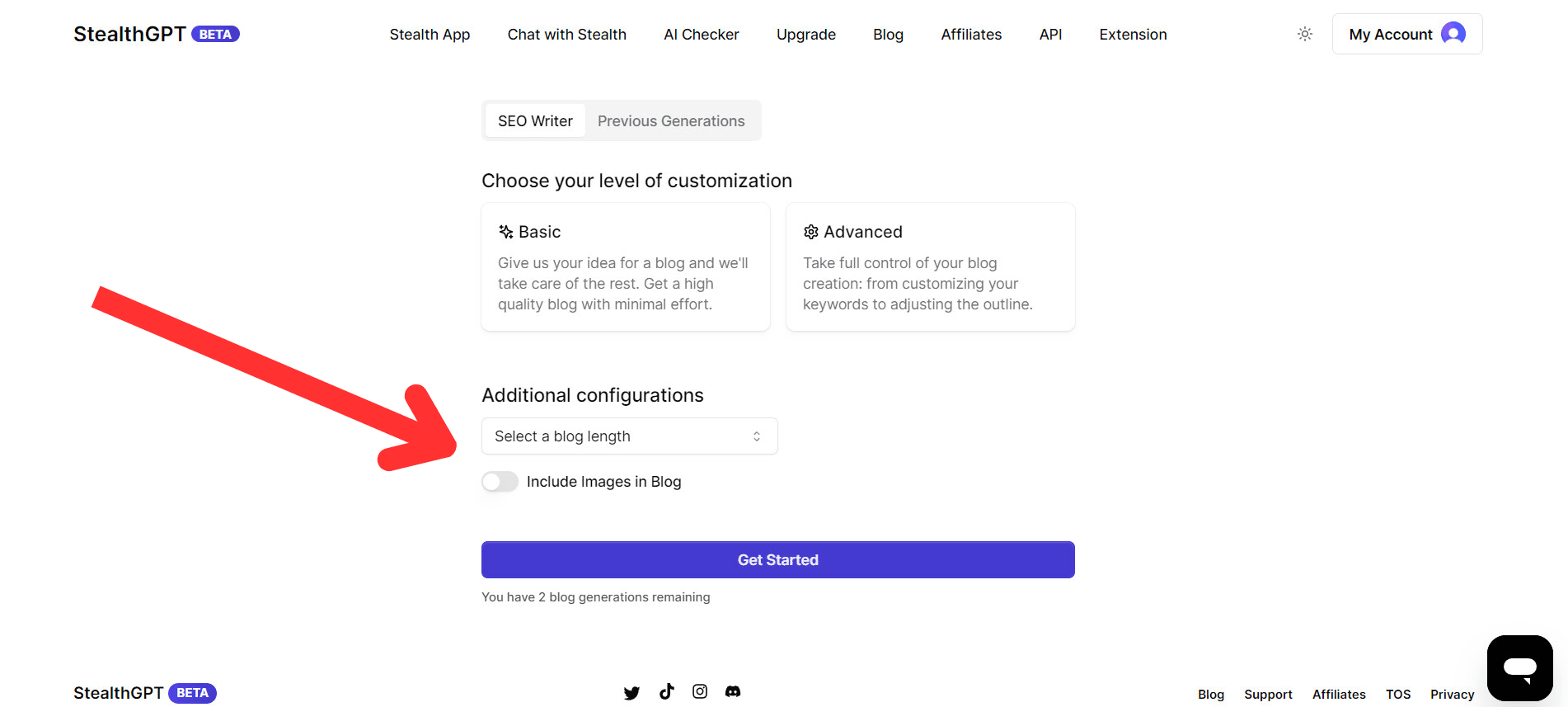Choose the Advanced customization card
Viewport: 1568px width, 707px height.
(930, 267)
